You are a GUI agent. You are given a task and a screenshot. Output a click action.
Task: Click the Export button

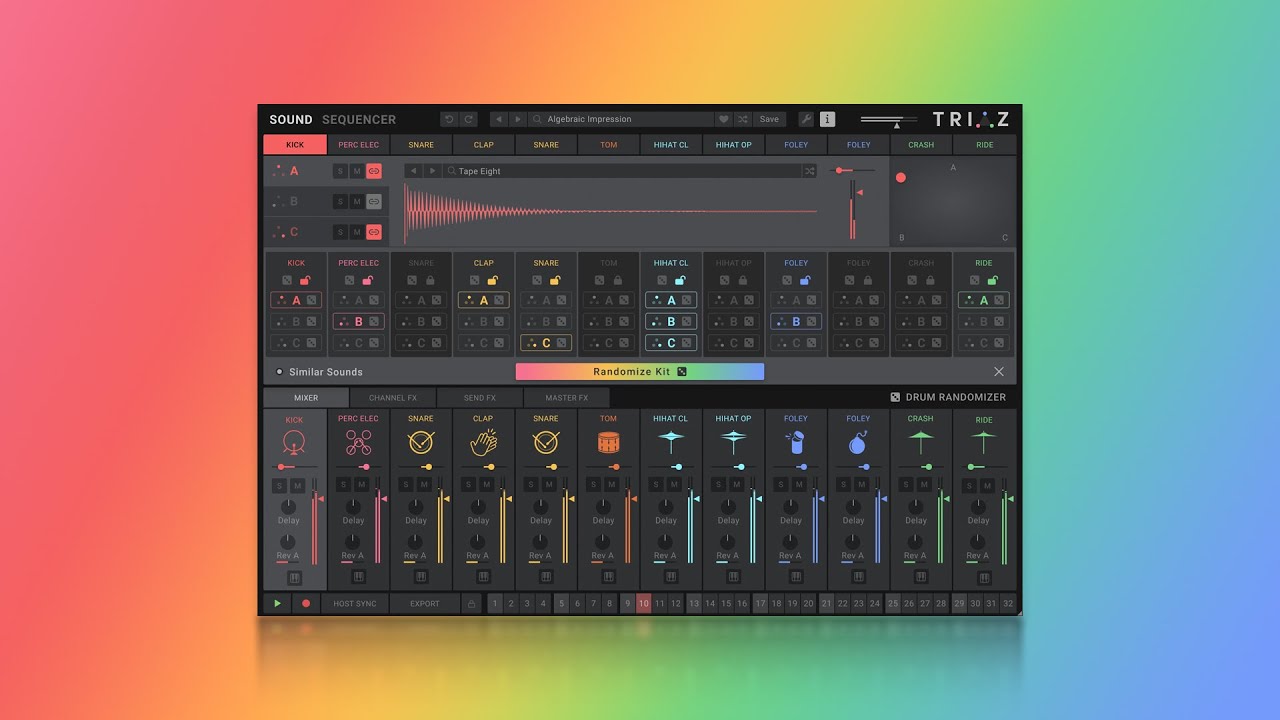pos(425,604)
